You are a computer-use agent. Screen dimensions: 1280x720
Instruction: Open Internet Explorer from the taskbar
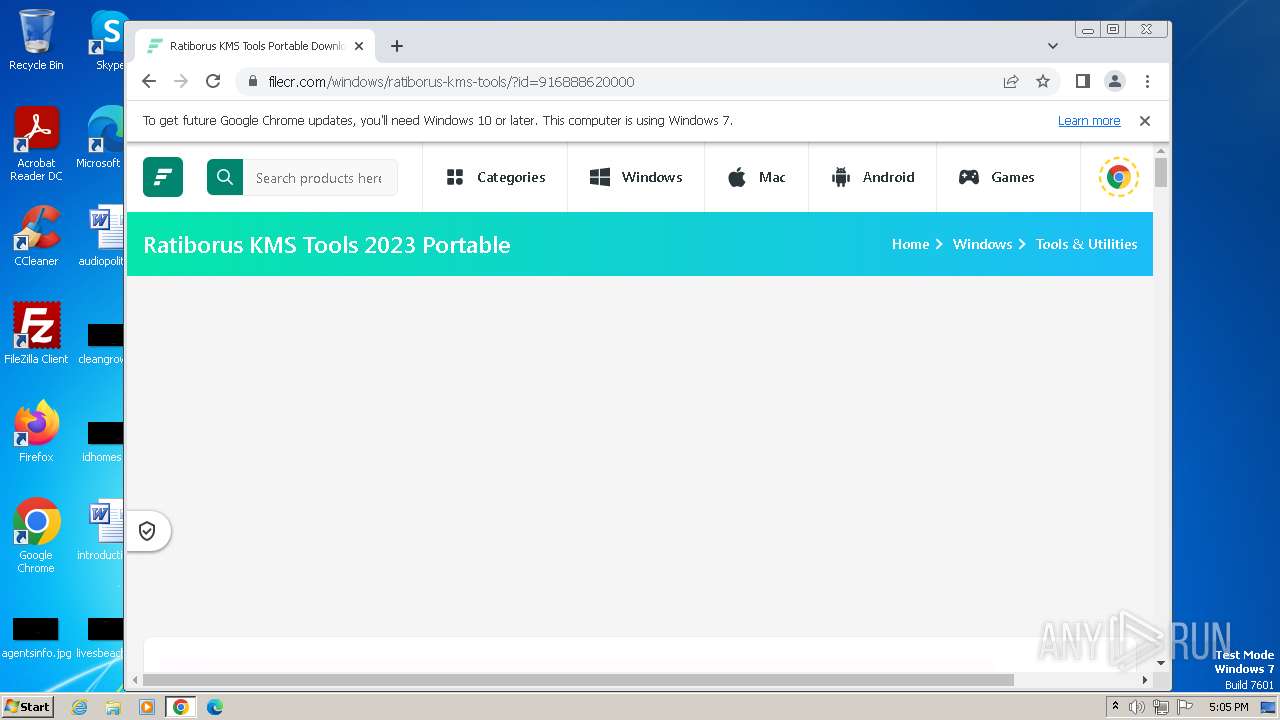pos(80,707)
